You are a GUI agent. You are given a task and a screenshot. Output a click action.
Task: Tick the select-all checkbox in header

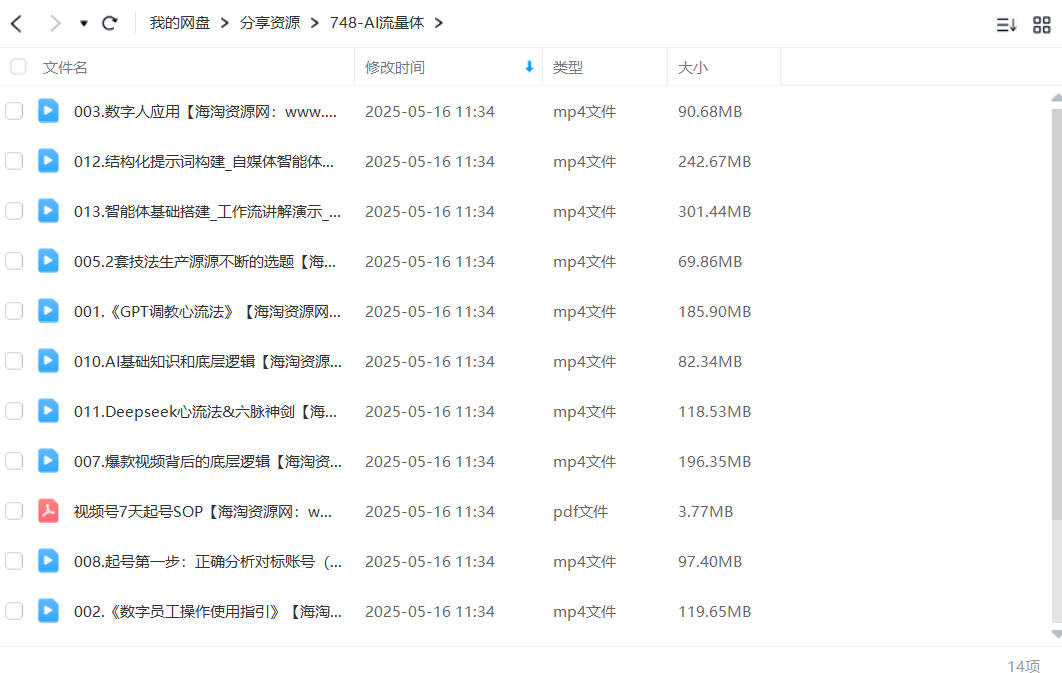(18, 66)
